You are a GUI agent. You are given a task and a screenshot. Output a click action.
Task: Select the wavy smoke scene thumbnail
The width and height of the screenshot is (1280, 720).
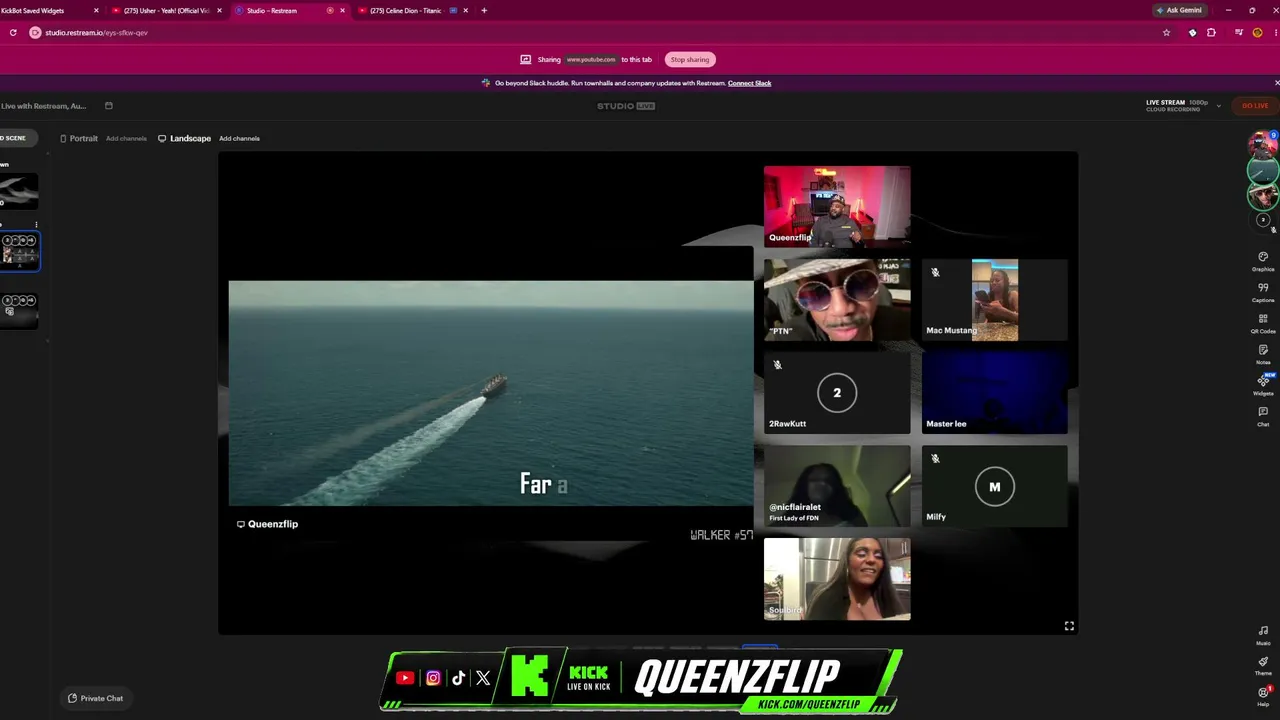(x=19, y=190)
